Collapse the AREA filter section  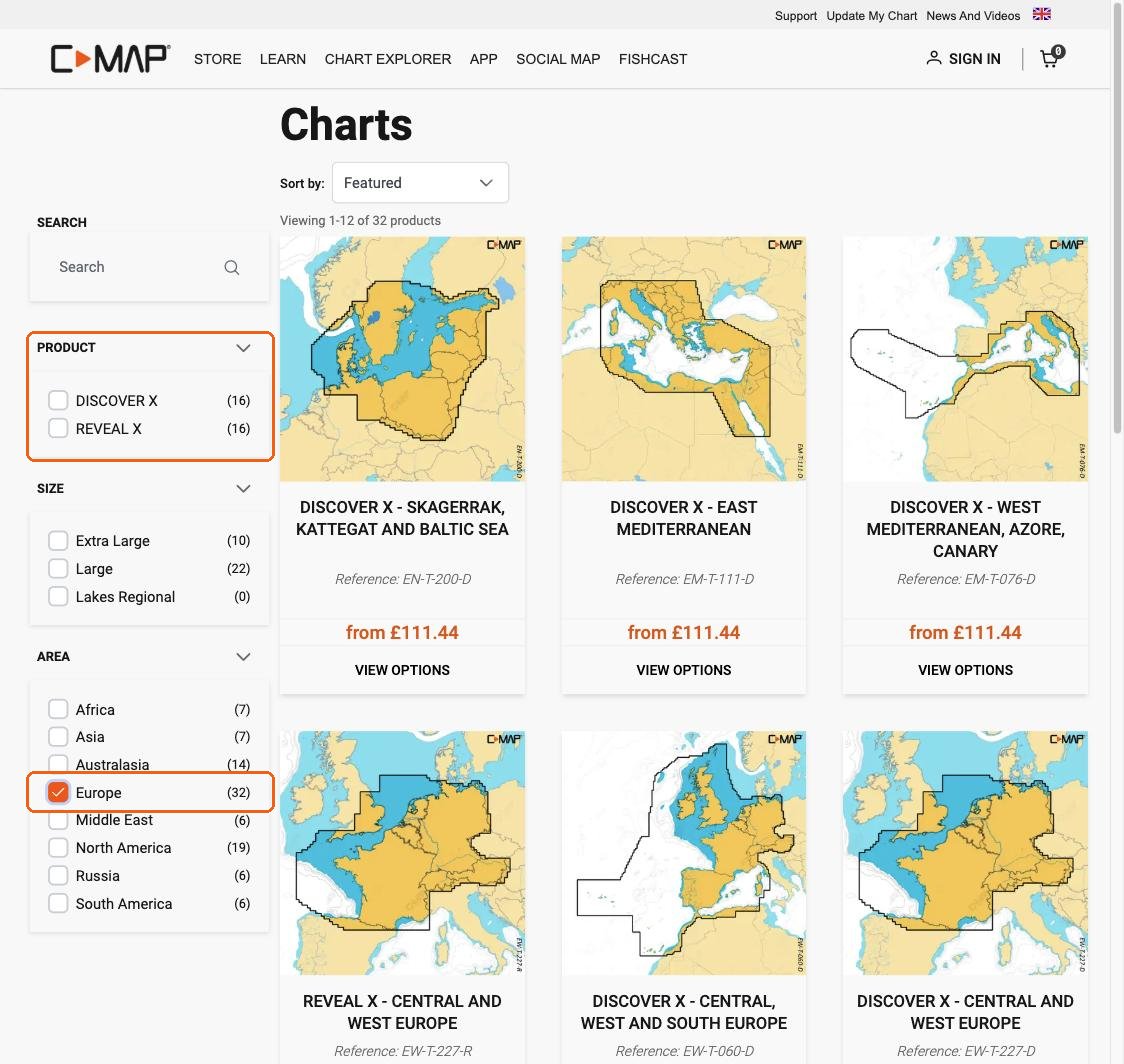[243, 657]
